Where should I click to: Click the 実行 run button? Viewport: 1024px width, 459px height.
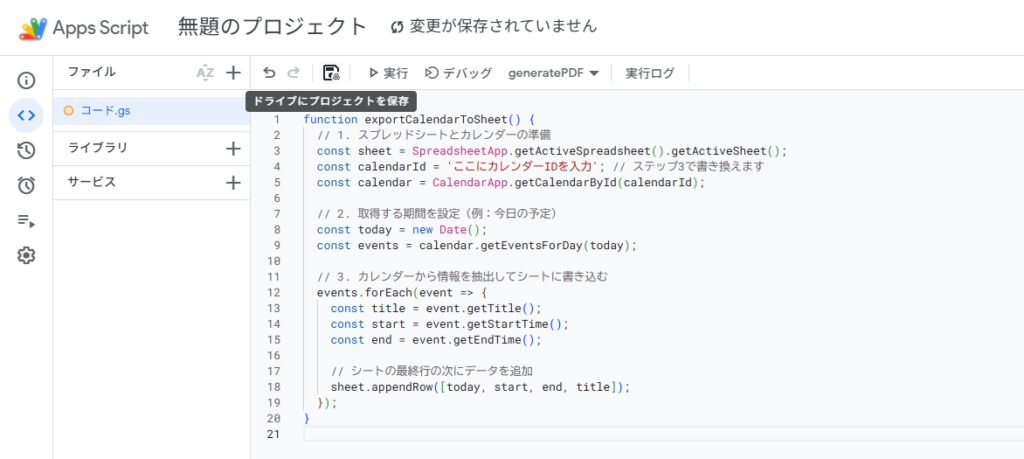387,73
